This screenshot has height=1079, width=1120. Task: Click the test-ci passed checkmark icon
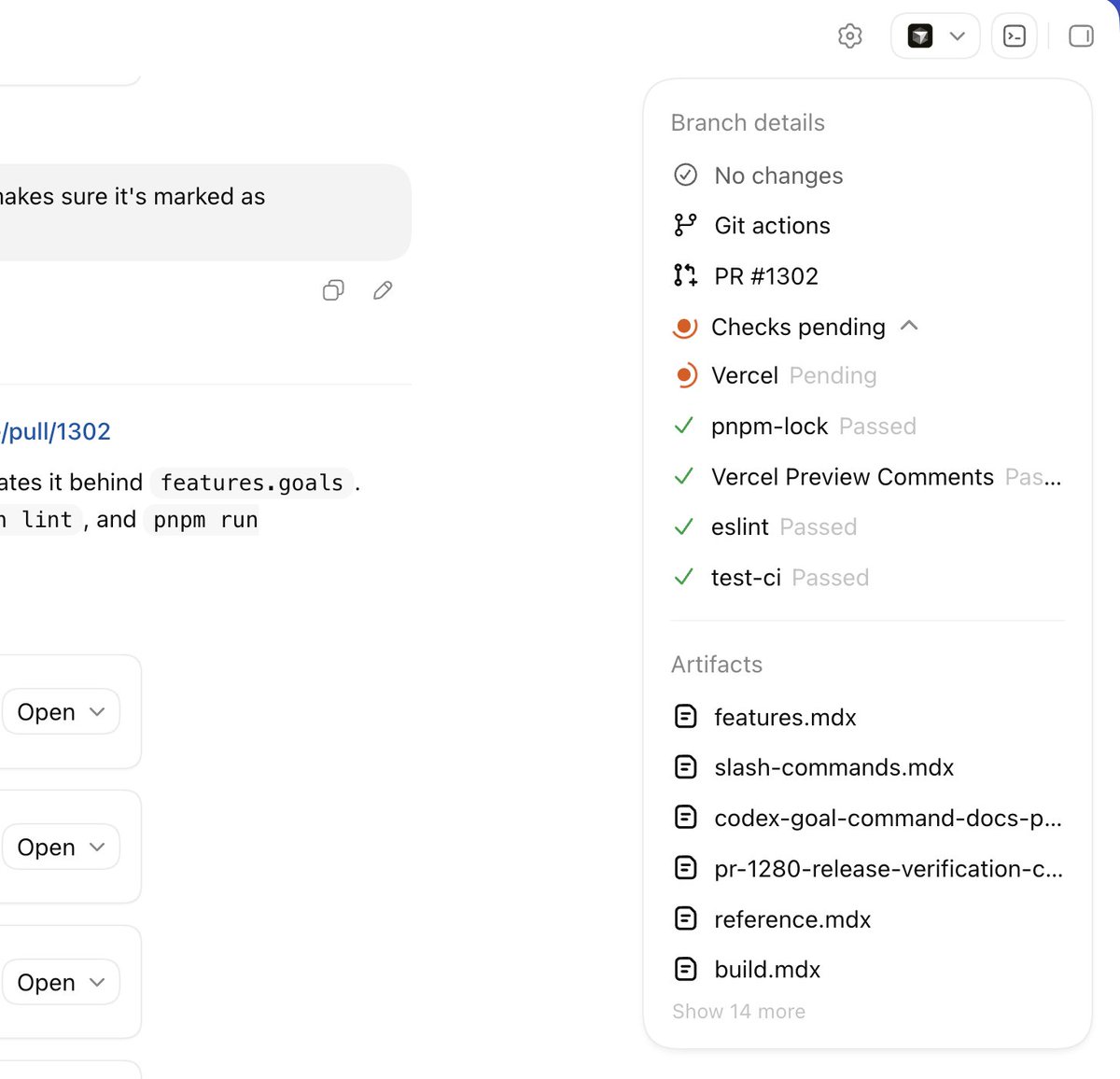(683, 577)
